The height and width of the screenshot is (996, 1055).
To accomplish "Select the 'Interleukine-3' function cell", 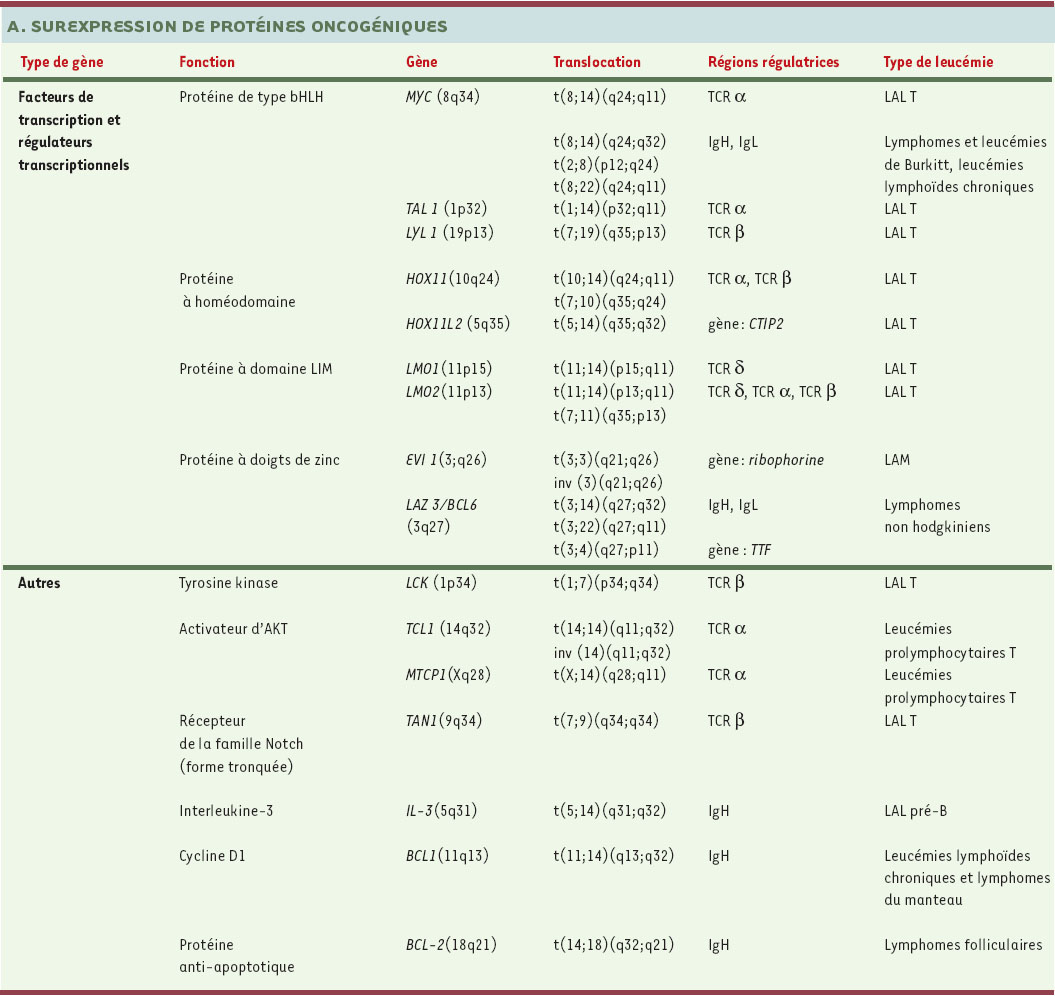I will tap(226, 810).
